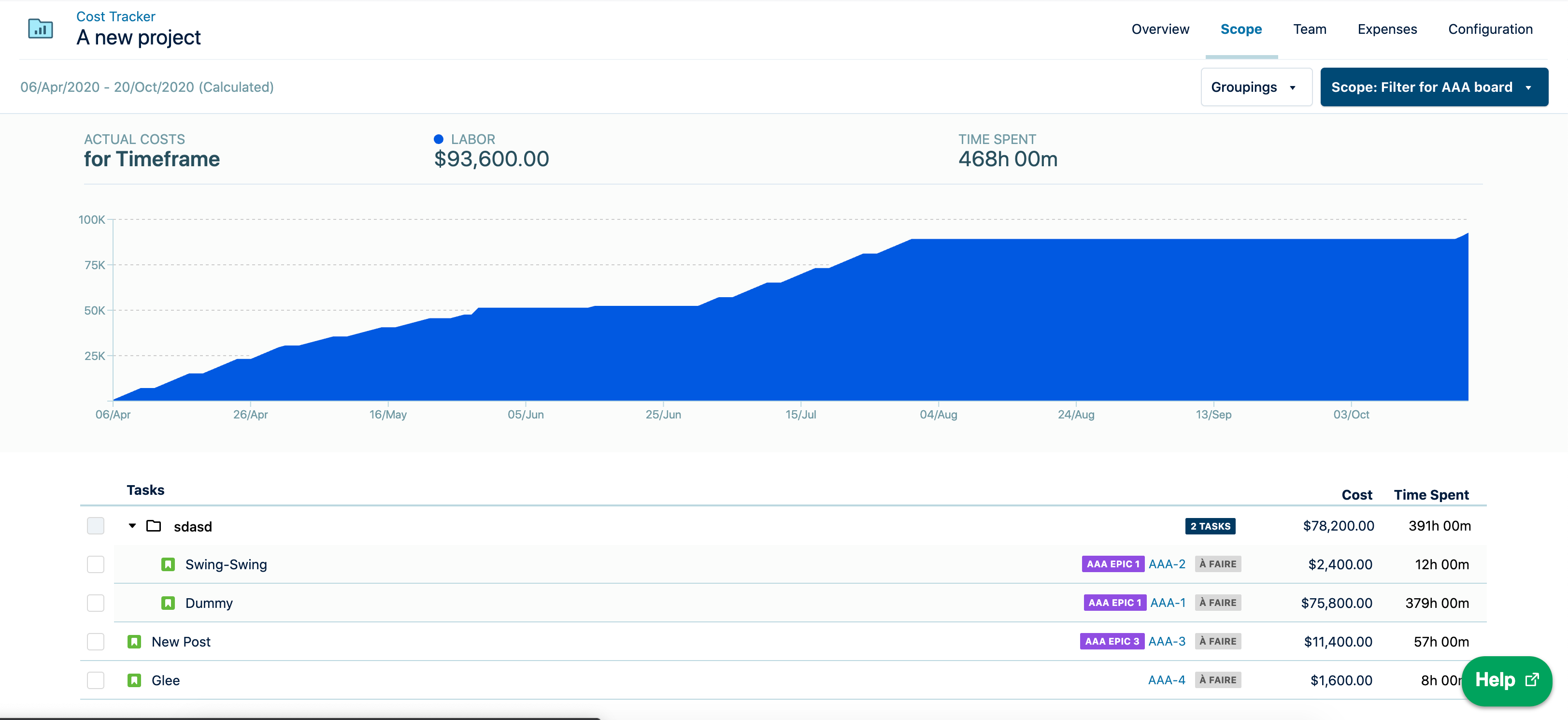Check the checkbox next to Glee
1568x720 pixels.
click(95, 680)
